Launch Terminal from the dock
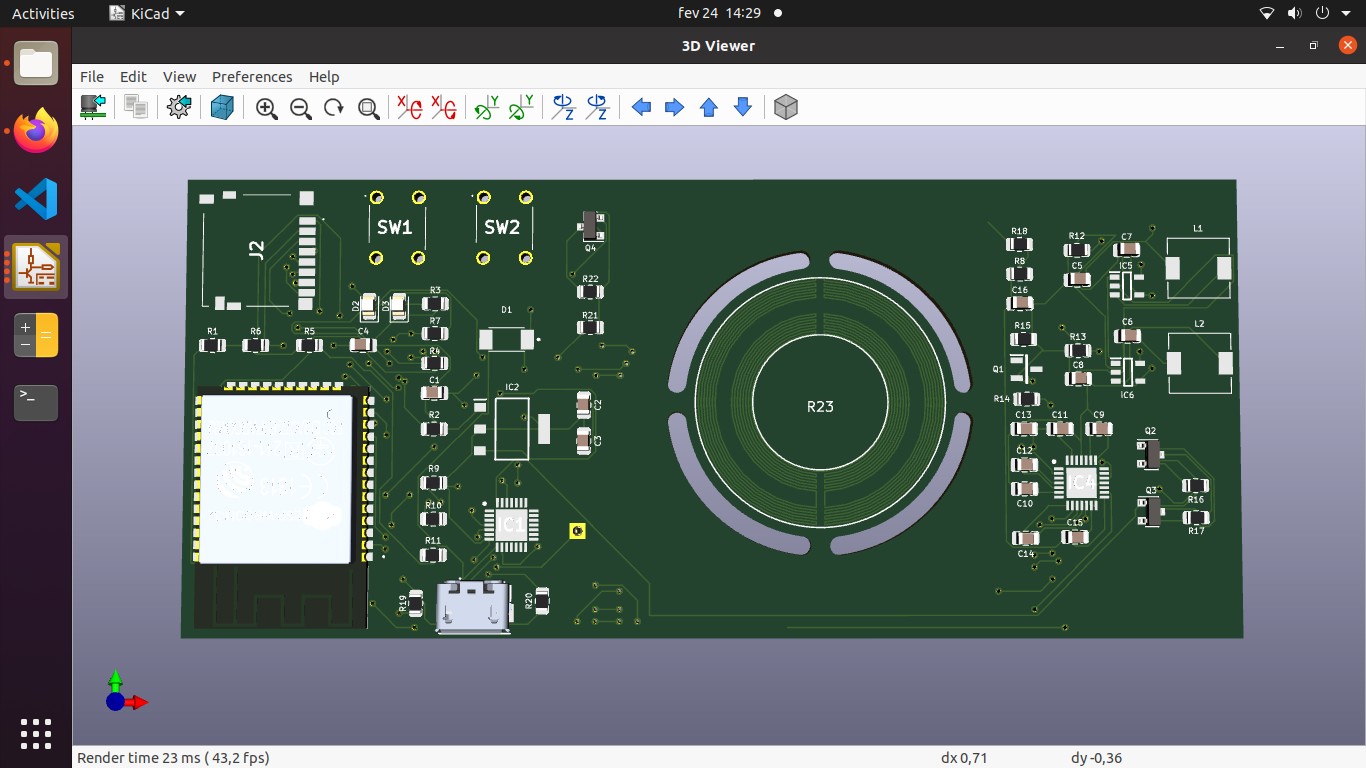The image size is (1366, 768). pyautogui.click(x=36, y=402)
